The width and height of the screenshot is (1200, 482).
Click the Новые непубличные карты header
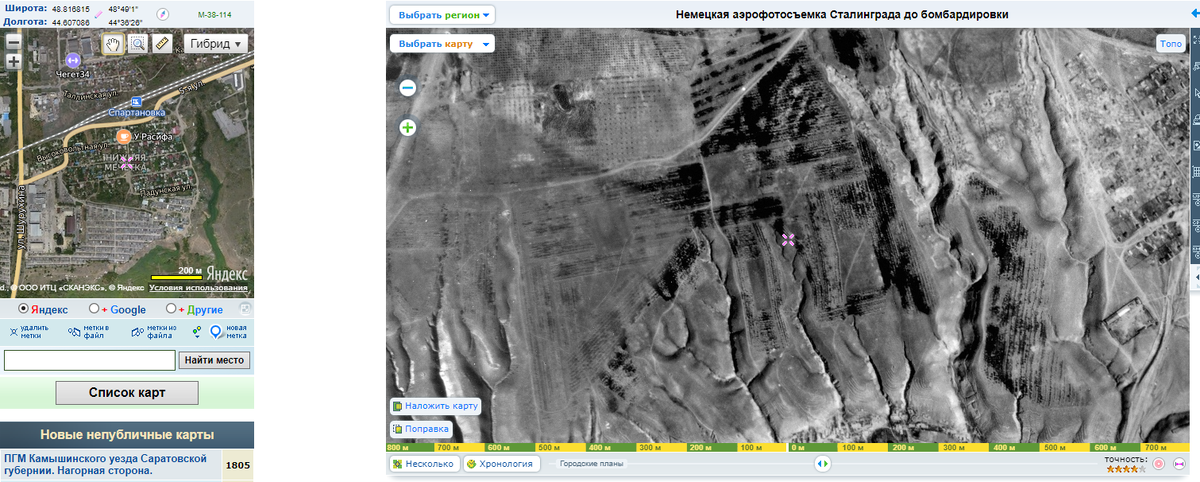(x=127, y=435)
